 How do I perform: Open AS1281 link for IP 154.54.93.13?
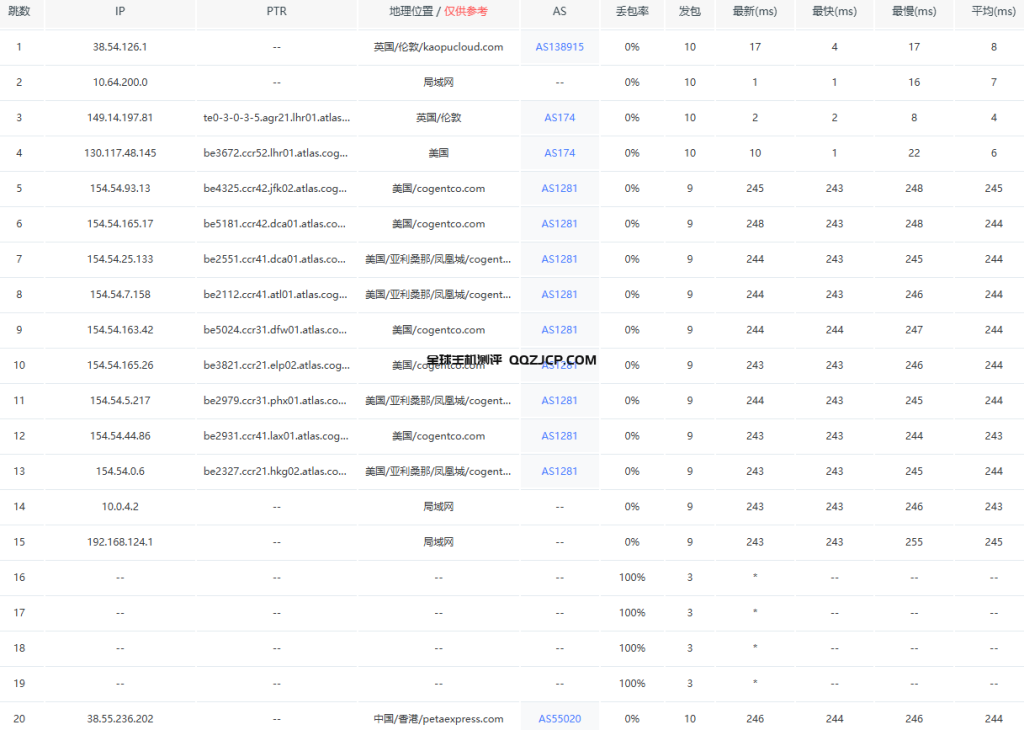(x=559, y=188)
